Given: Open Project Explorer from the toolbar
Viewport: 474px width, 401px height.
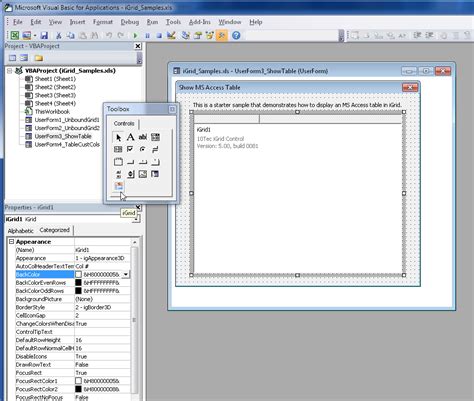Looking at the screenshot, I should [186, 35].
